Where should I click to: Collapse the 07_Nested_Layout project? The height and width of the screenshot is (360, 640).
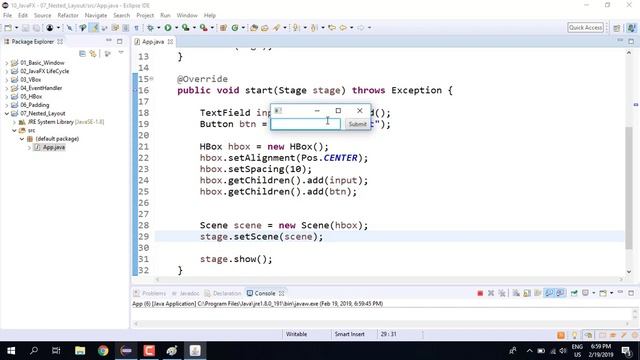(7, 113)
